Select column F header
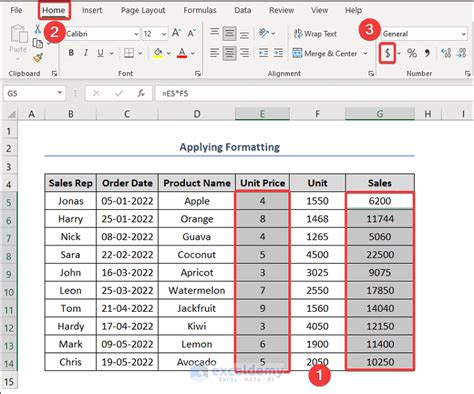 (317, 114)
